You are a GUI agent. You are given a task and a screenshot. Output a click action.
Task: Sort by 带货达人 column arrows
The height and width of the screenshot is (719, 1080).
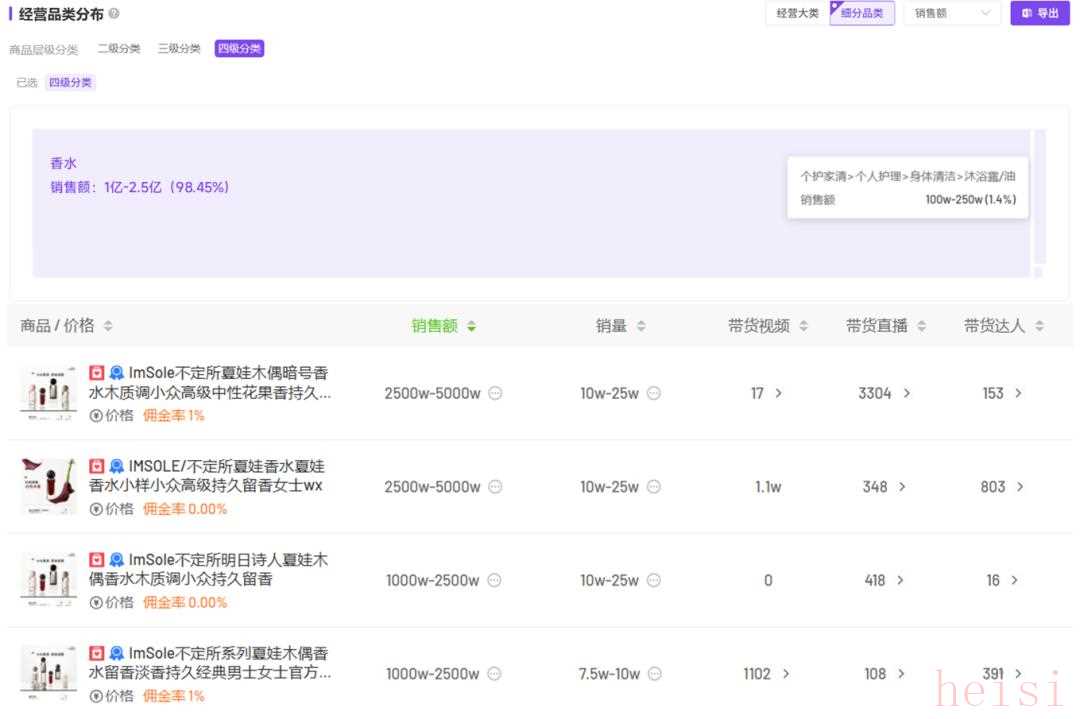(x=1039, y=326)
